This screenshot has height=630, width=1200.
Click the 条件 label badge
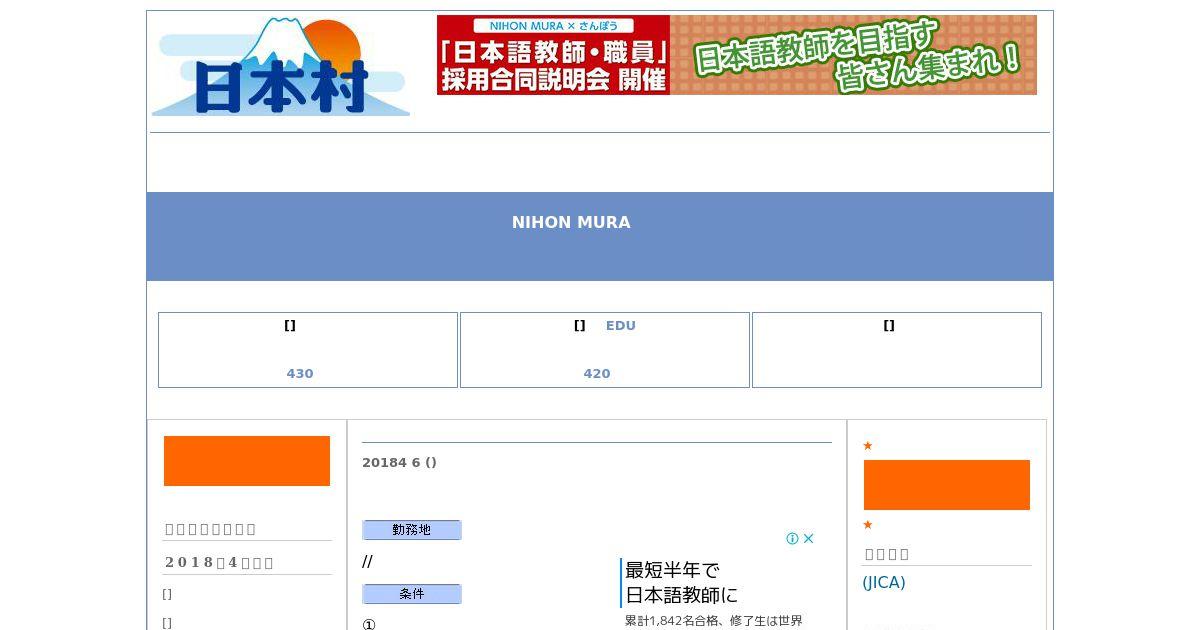[x=412, y=594]
